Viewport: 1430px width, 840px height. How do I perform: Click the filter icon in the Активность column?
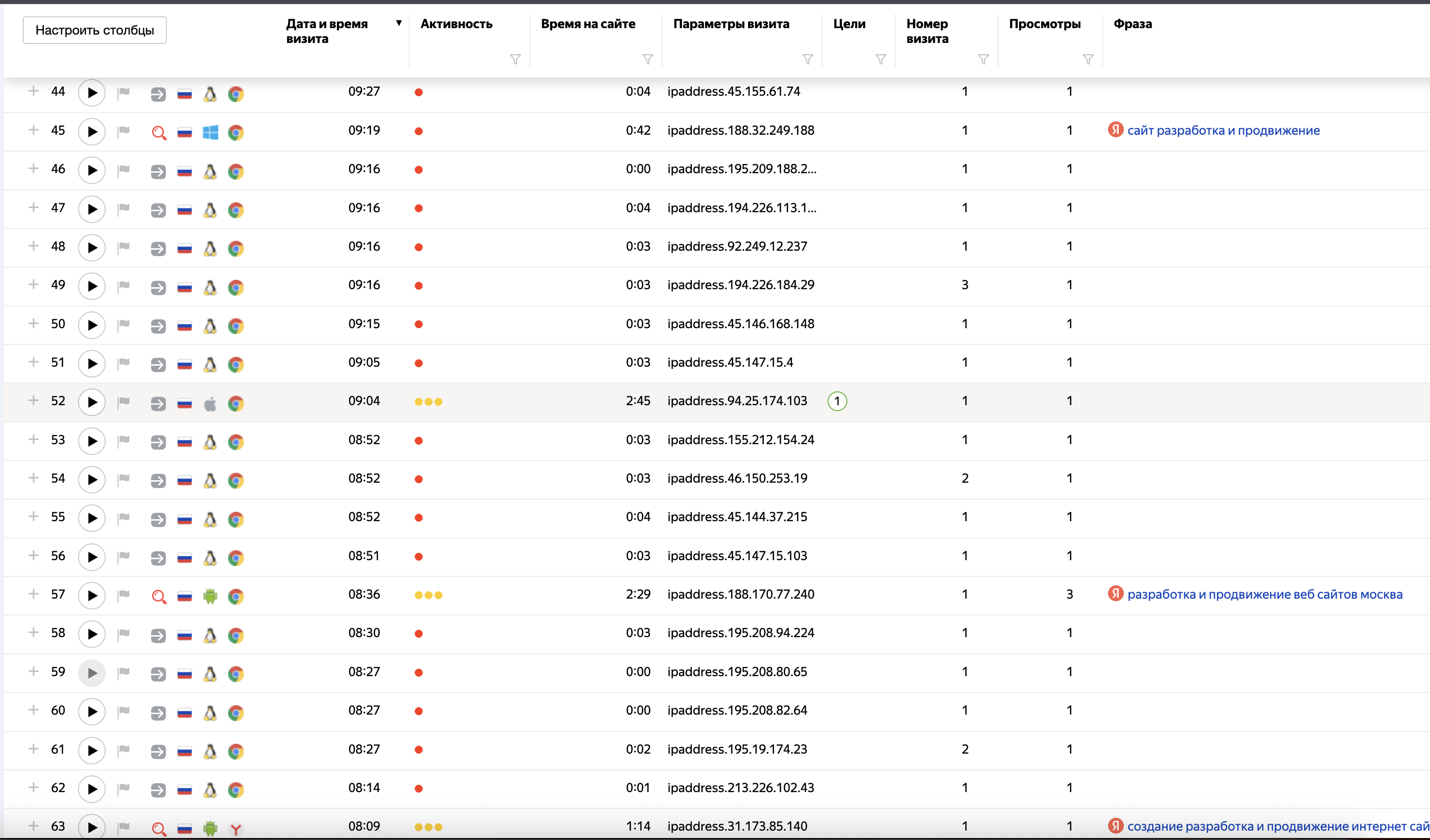515,59
